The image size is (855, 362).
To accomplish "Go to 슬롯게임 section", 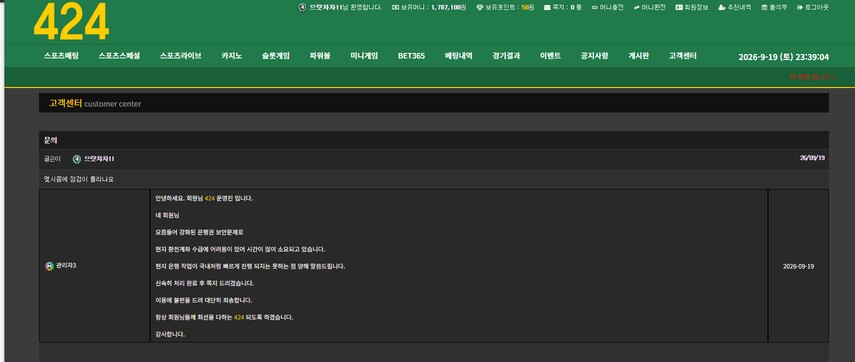I will pos(276,56).
